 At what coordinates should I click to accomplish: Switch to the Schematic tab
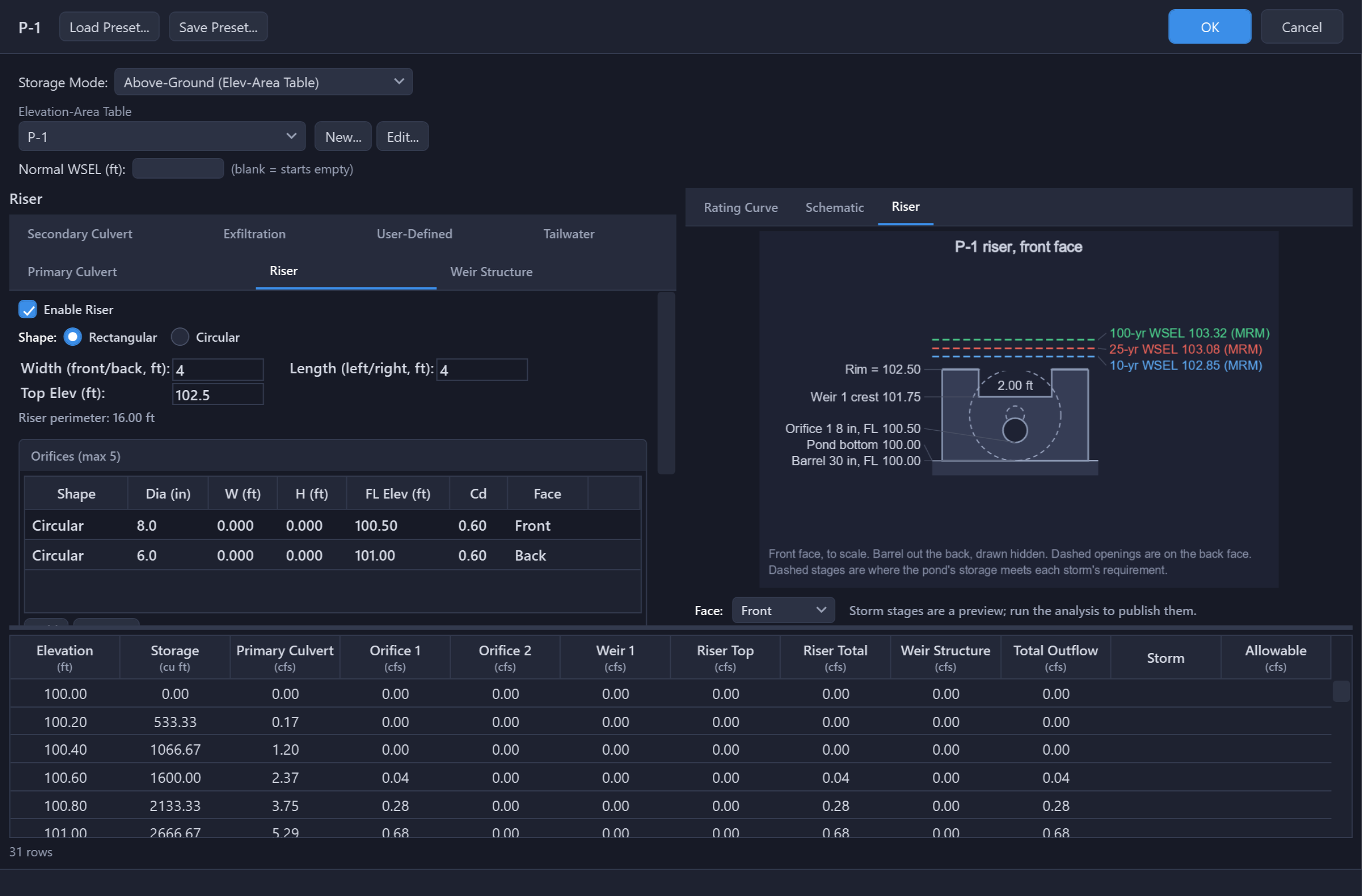point(834,207)
